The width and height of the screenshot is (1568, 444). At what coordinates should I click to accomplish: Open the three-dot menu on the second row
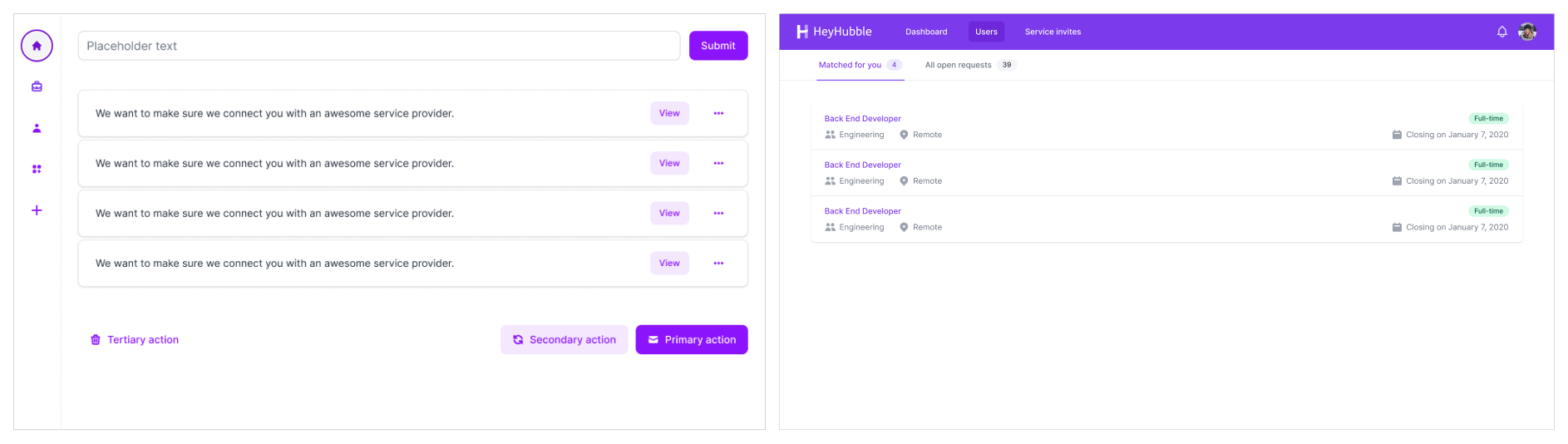718,163
